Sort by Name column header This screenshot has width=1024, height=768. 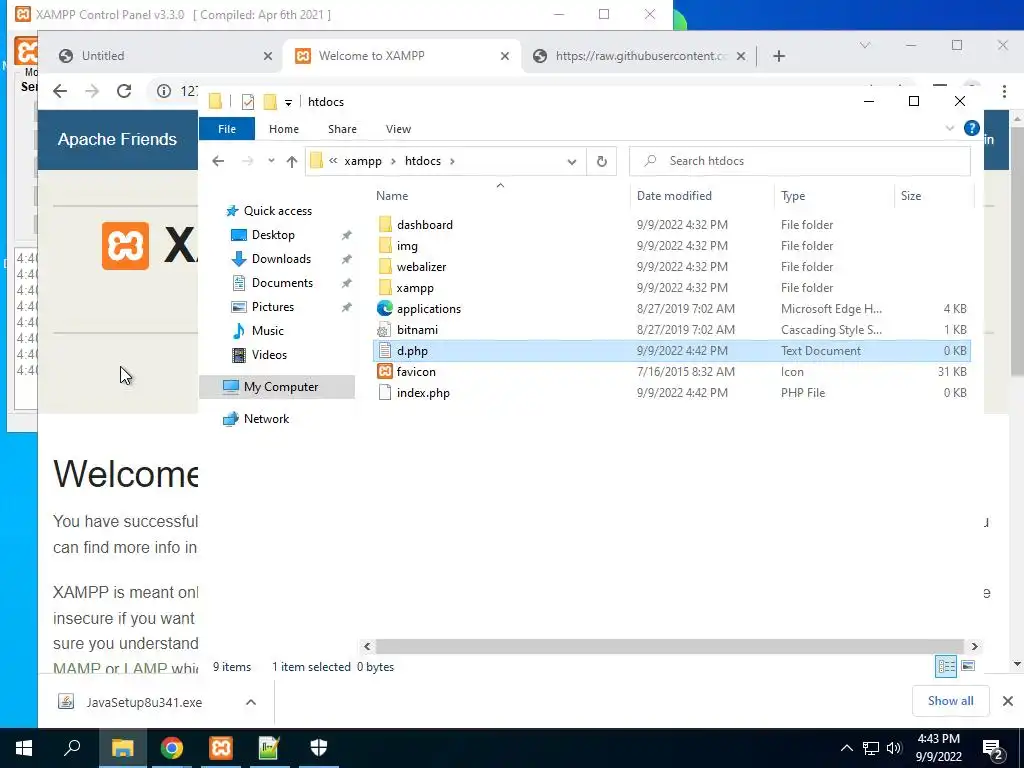click(x=500, y=196)
